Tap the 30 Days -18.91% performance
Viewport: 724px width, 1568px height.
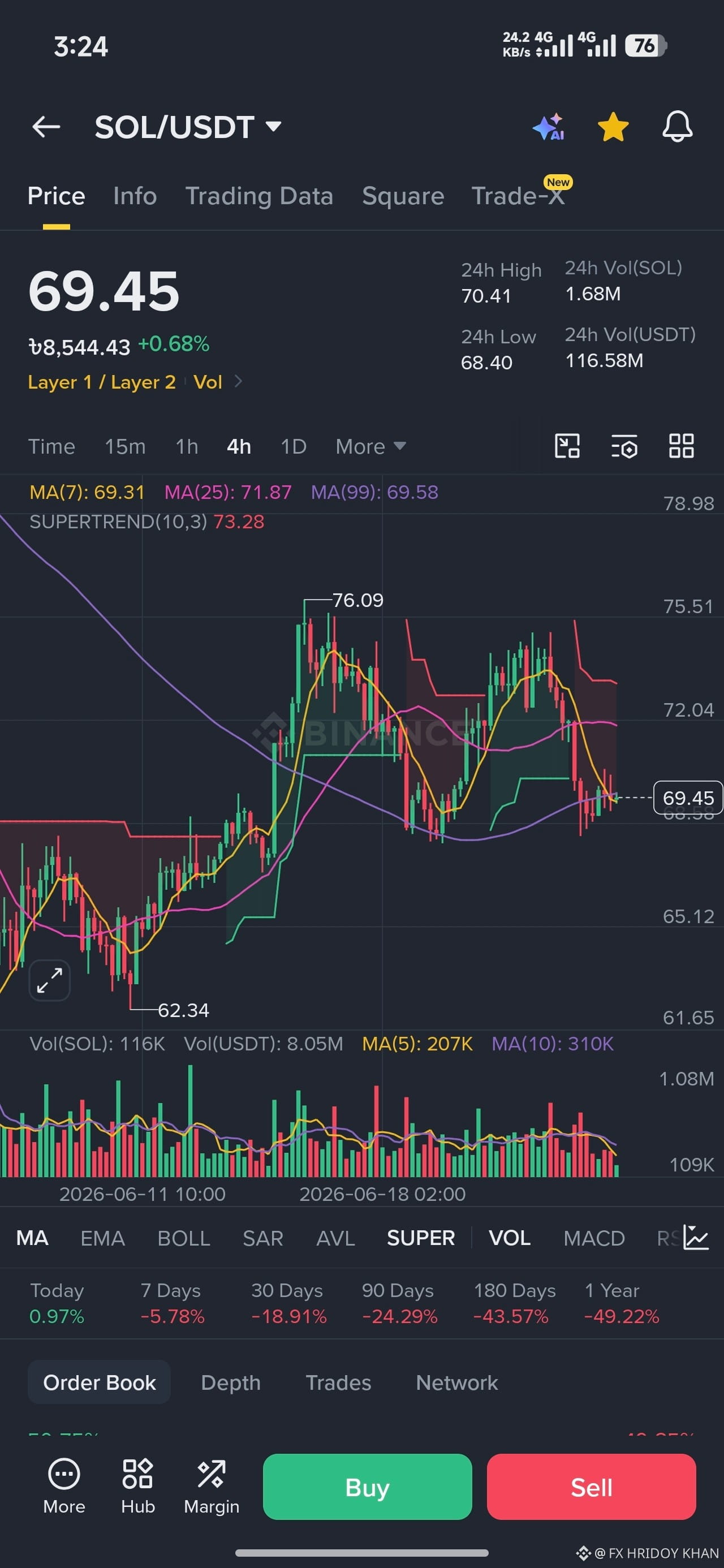(289, 1303)
